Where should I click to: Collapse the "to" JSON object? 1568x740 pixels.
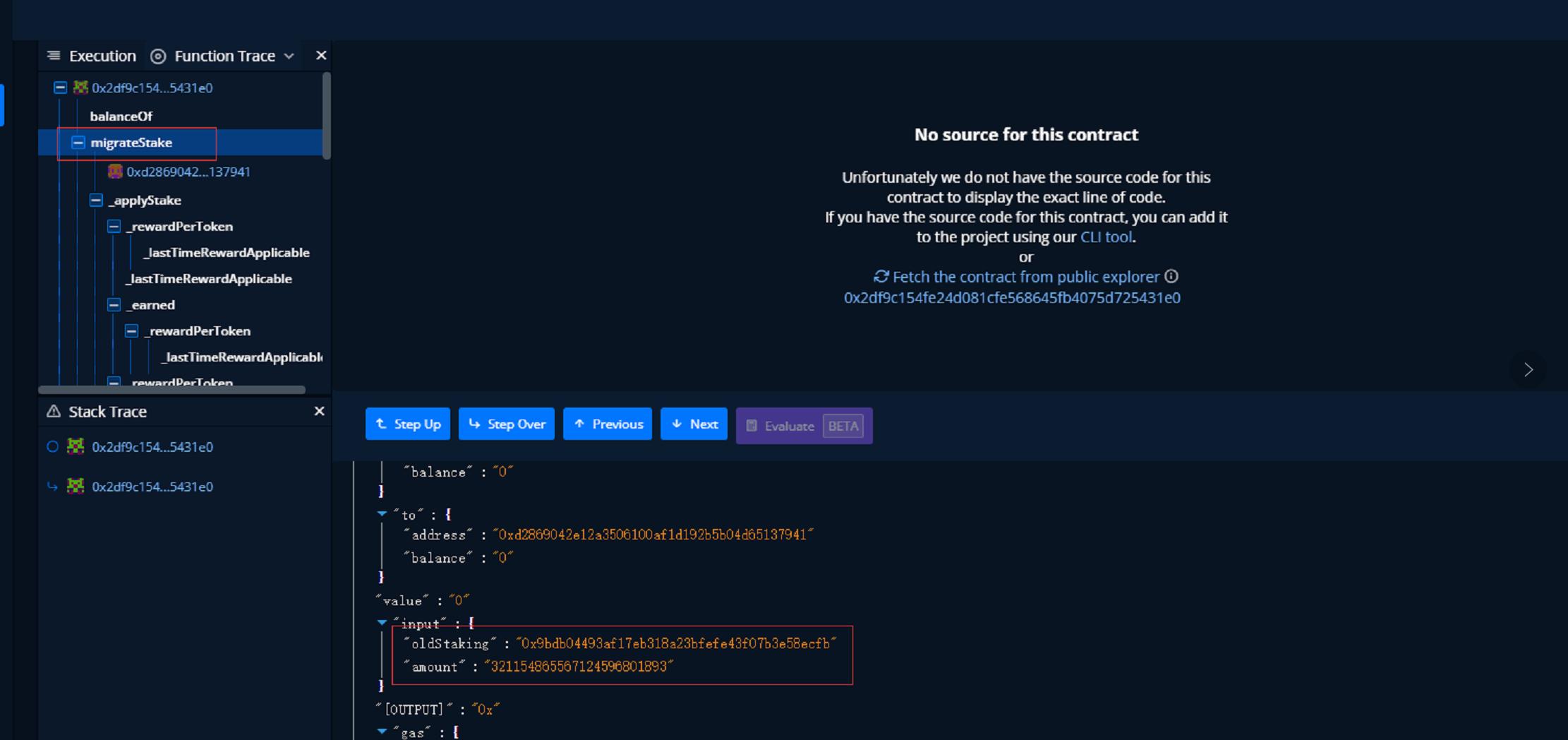pyautogui.click(x=382, y=514)
